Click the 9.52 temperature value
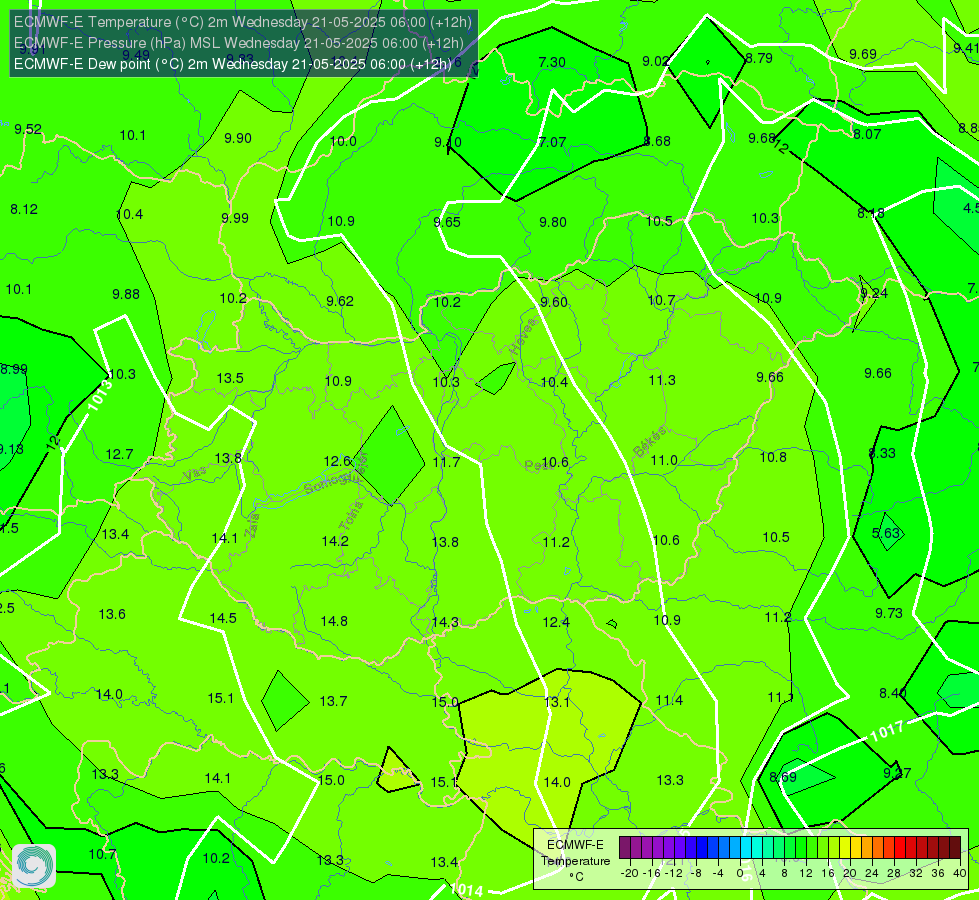This screenshot has height=900, width=979. tap(28, 129)
